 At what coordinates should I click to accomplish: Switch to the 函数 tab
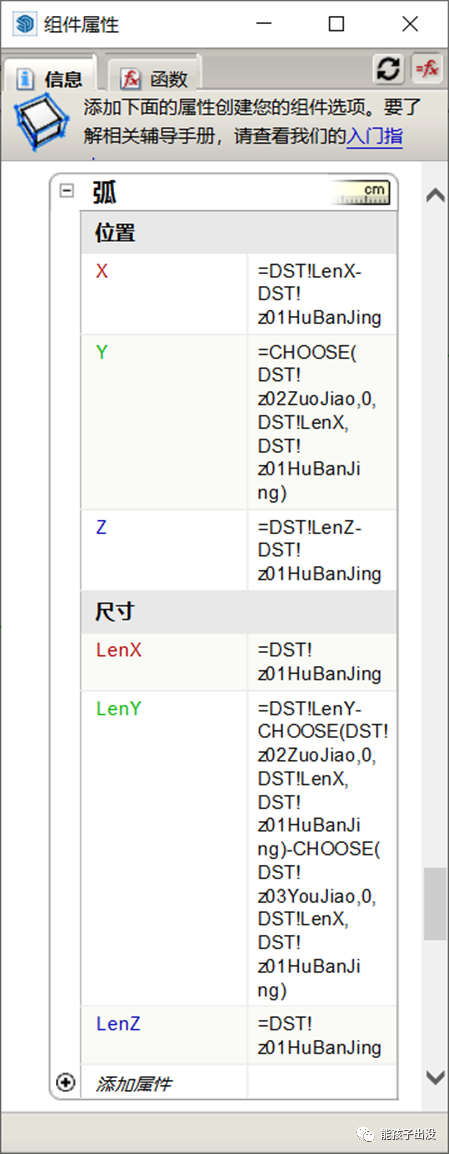(154, 77)
